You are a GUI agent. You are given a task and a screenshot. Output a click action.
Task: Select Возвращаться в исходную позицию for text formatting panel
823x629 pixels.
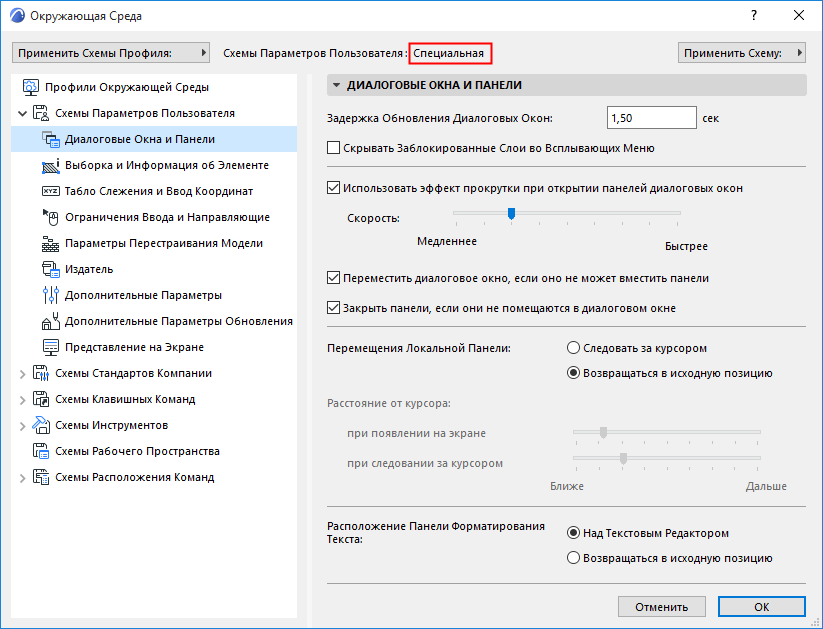[573, 558]
